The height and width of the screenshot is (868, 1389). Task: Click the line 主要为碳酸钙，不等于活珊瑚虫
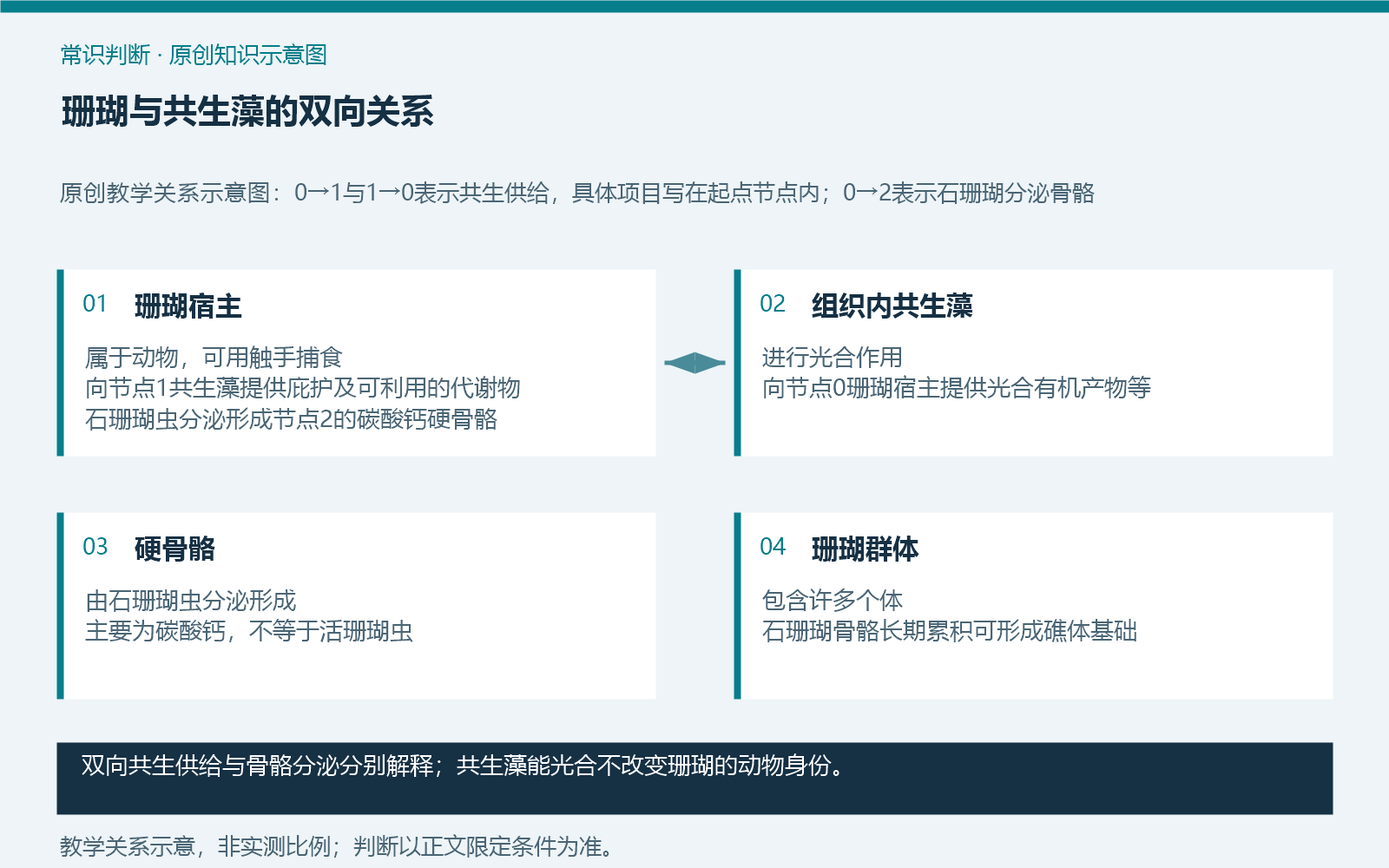248,631
